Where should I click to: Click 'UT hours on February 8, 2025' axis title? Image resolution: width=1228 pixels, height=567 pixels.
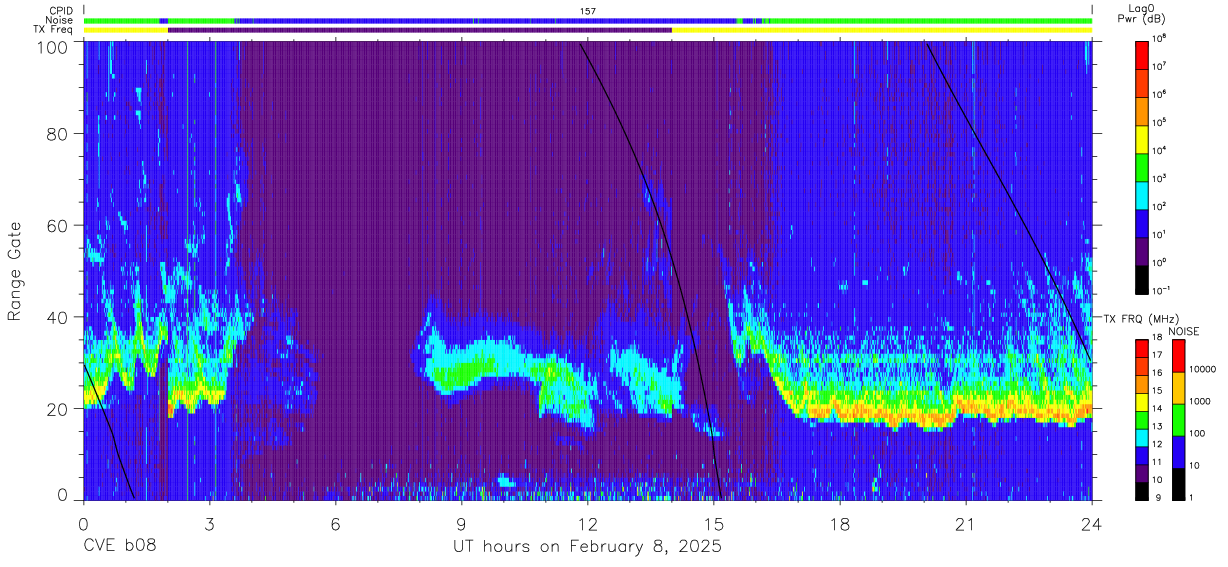click(x=588, y=547)
